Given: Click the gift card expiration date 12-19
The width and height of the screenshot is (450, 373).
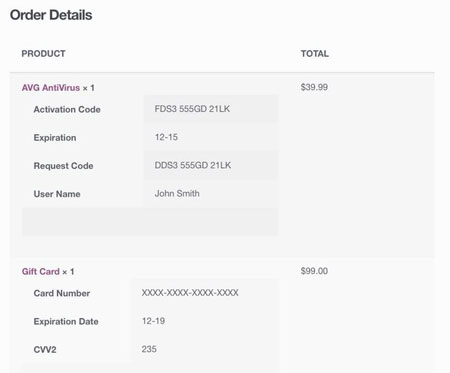Looking at the screenshot, I should click(x=153, y=321).
